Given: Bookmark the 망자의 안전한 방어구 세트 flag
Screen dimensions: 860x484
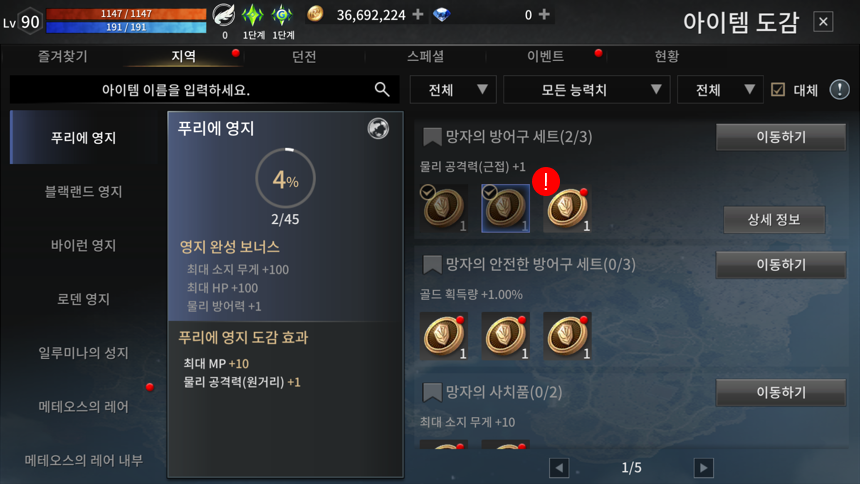Looking at the screenshot, I should 432,264.
